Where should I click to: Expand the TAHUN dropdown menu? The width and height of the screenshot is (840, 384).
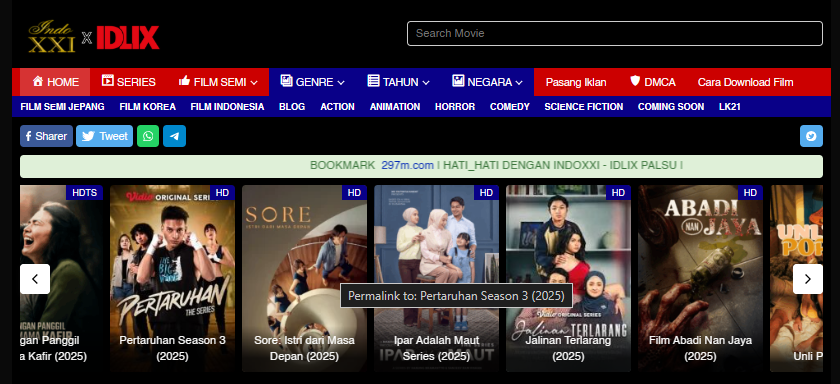pyautogui.click(x=399, y=82)
